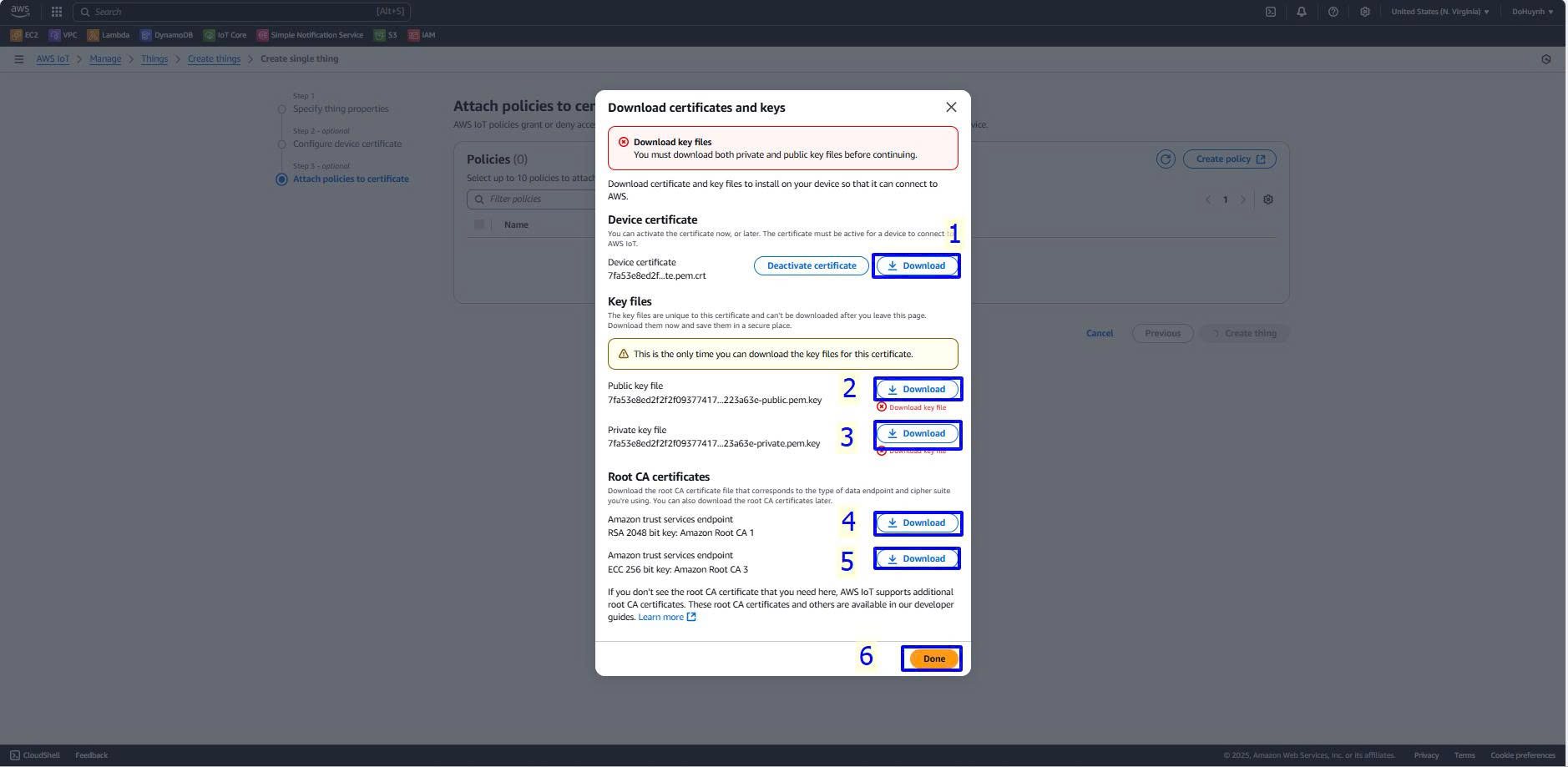The height and width of the screenshot is (767, 1568).
Task: Open the CloudShell terminal icon in header
Action: point(1270,12)
